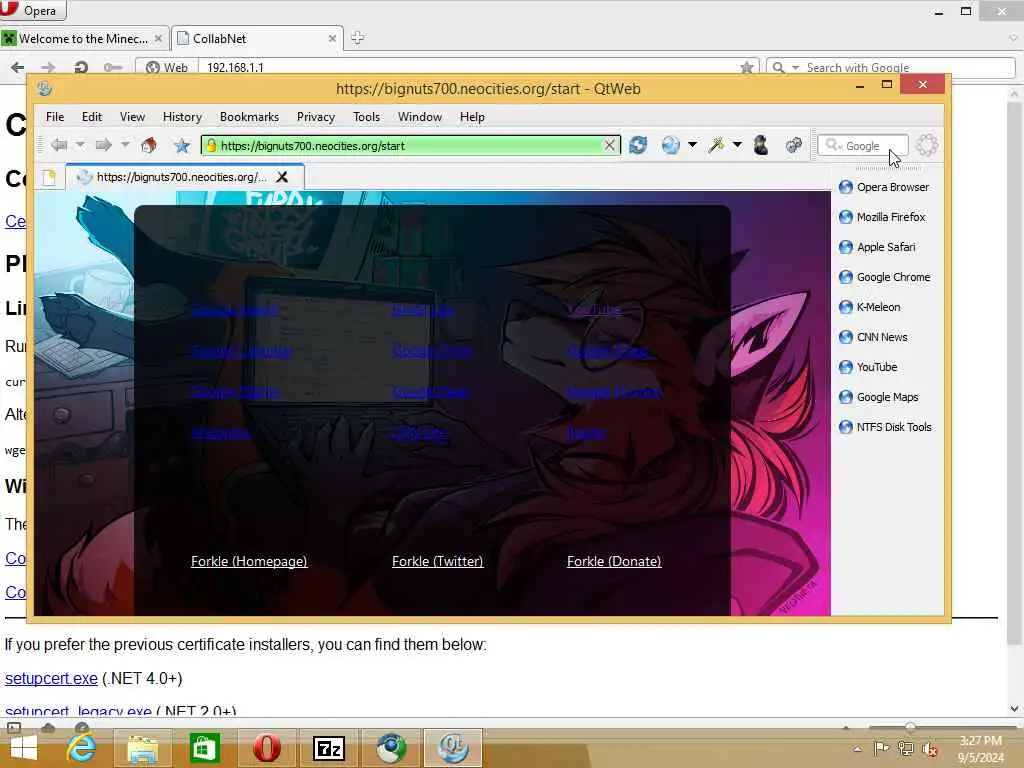1024x768 pixels.
Task: Switch to the CollabNet Opera tab
Action: click(256, 39)
